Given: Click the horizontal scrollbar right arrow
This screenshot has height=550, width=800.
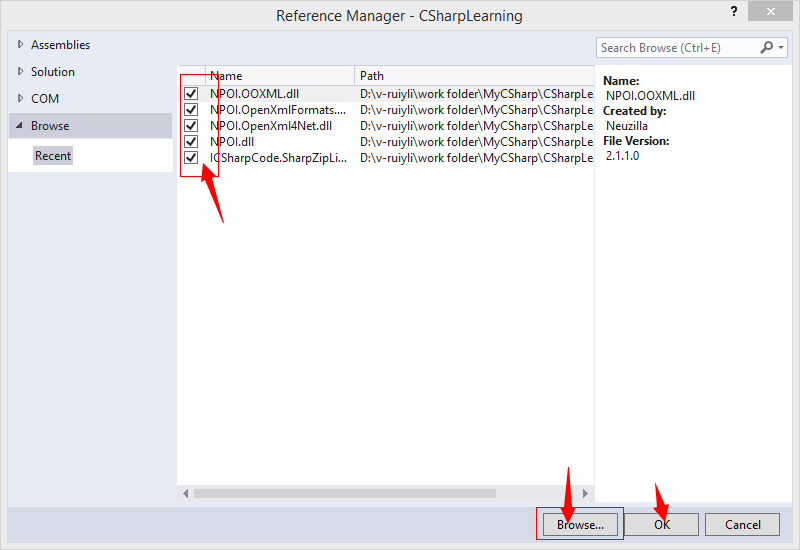Looking at the screenshot, I should pos(586,493).
